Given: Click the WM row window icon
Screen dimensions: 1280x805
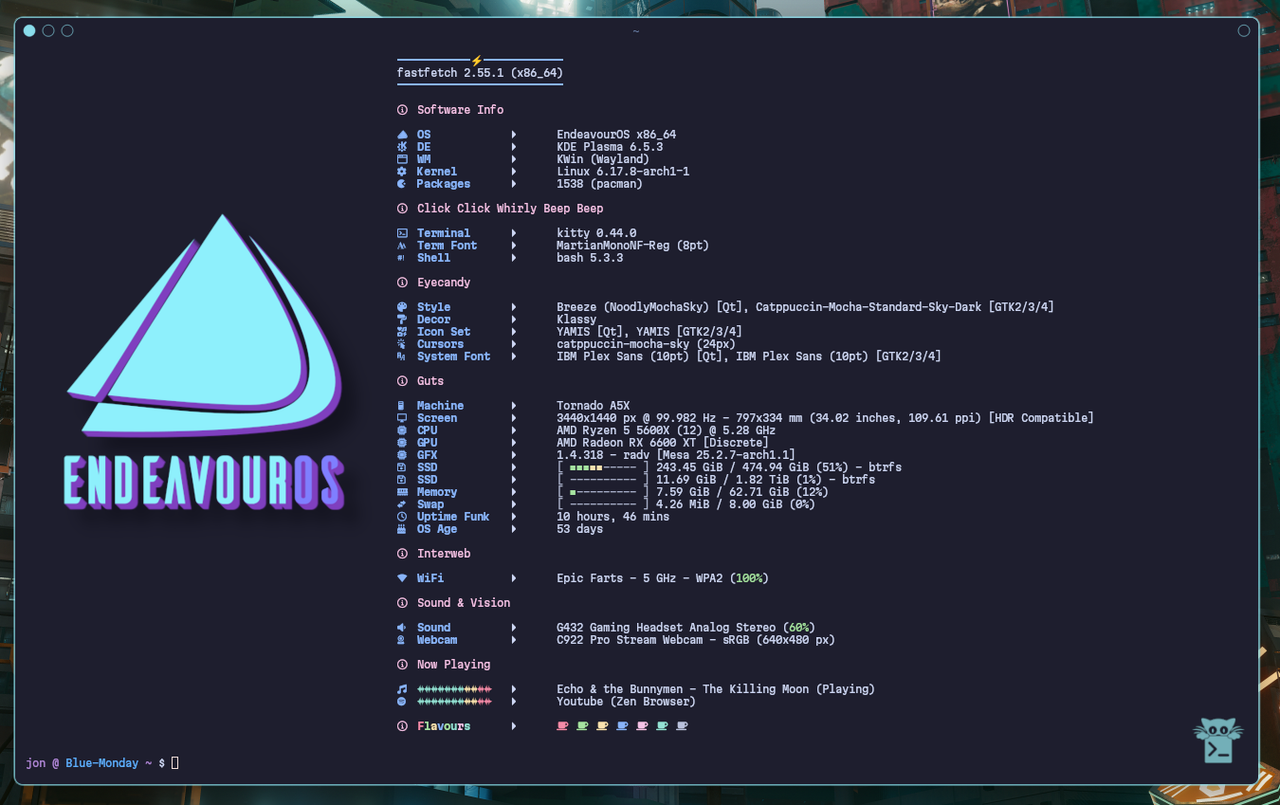Looking at the screenshot, I should tap(402, 159).
